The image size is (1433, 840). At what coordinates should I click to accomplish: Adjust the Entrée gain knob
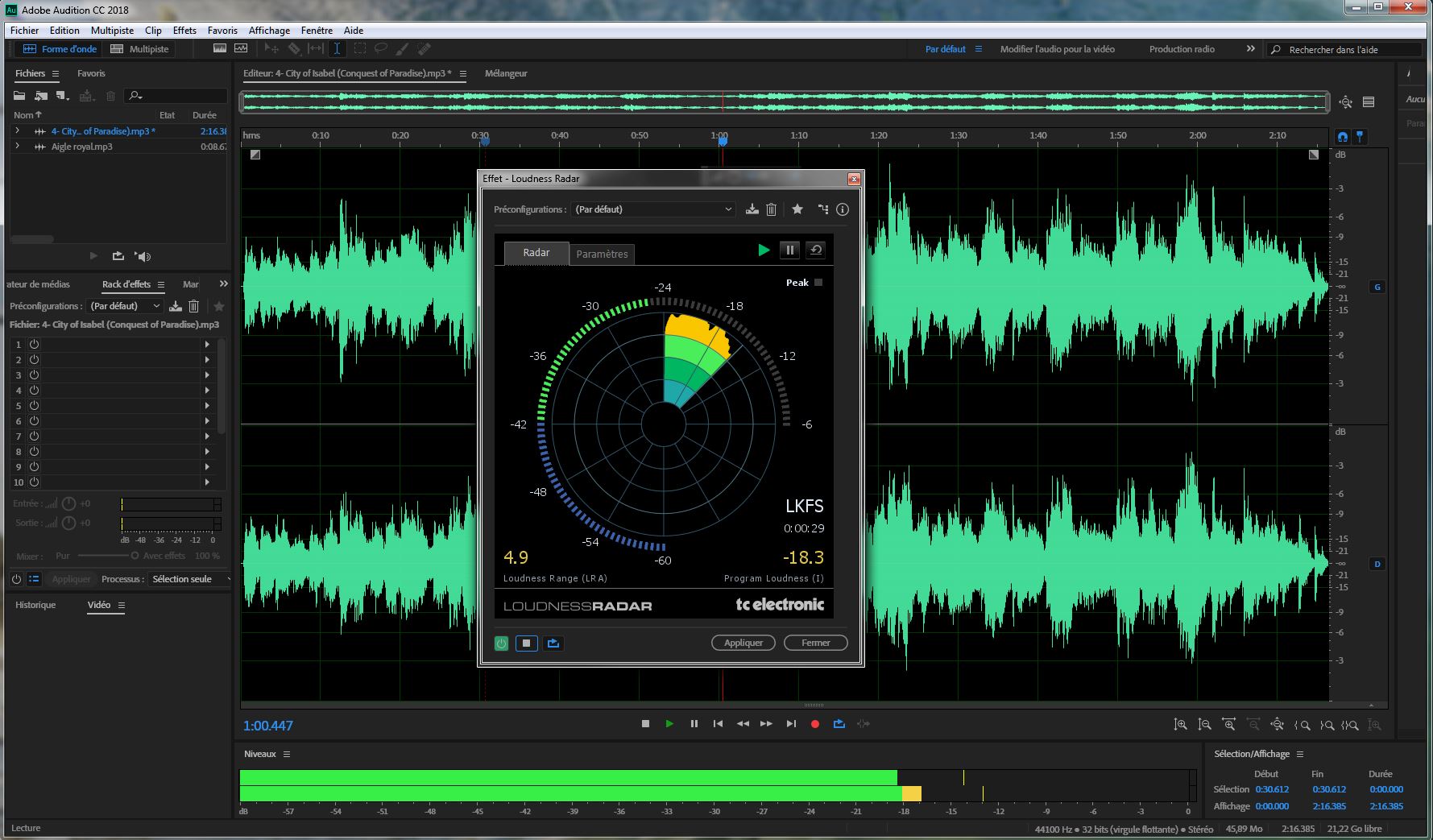point(69,503)
